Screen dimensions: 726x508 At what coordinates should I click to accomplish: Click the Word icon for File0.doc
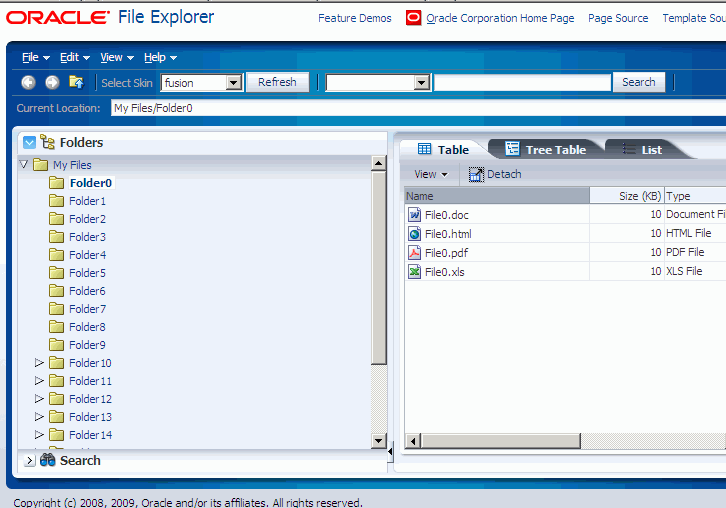(x=414, y=215)
